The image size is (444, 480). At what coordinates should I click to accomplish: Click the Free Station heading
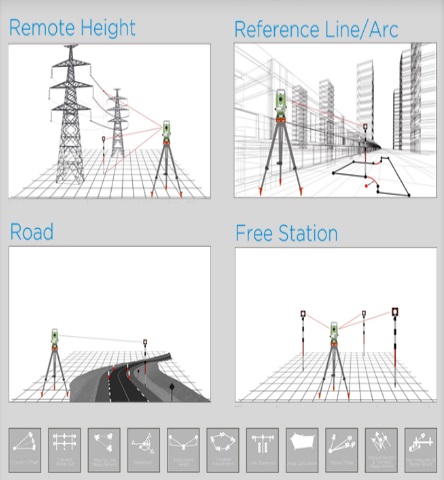pyautogui.click(x=287, y=233)
